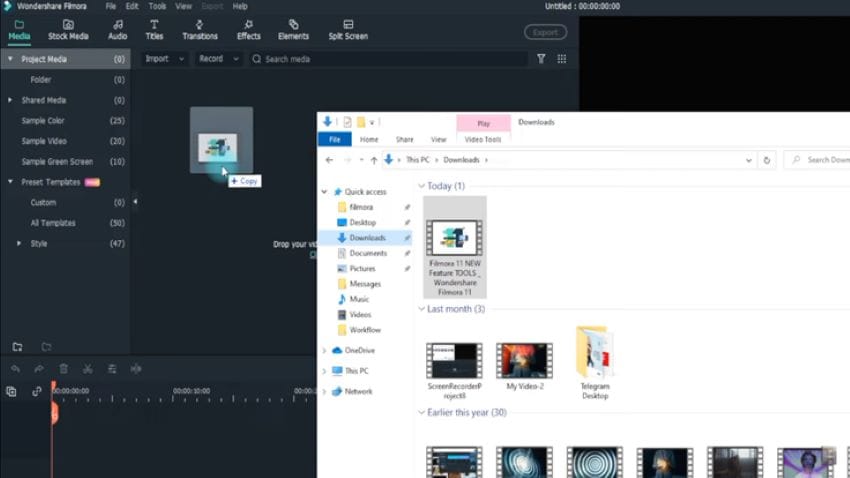Select Filmora 11 NEW Feature video file
Viewport: 850px width, 478px height.
[x=455, y=247]
